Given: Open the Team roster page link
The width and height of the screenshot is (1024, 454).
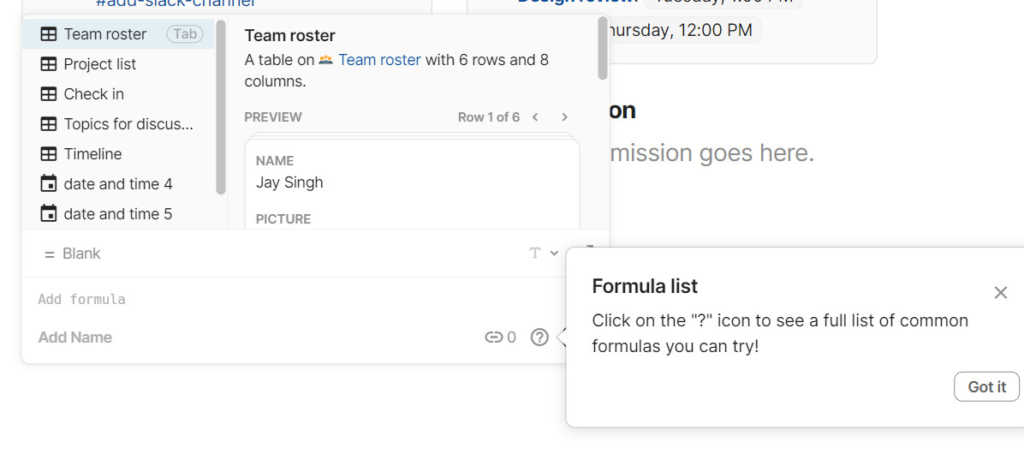Looking at the screenshot, I should tap(379, 60).
